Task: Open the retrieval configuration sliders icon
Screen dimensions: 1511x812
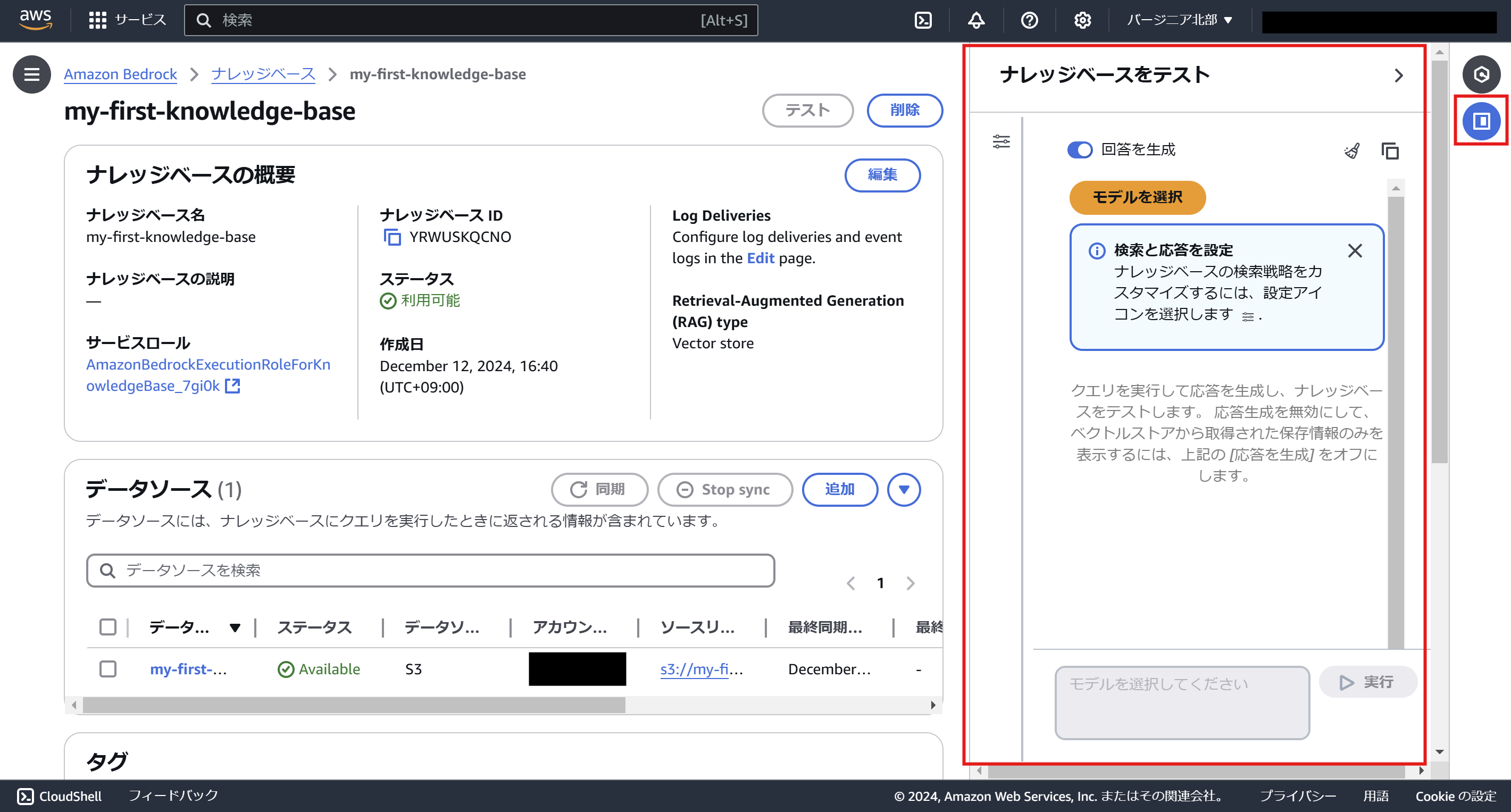Action: tap(1001, 141)
